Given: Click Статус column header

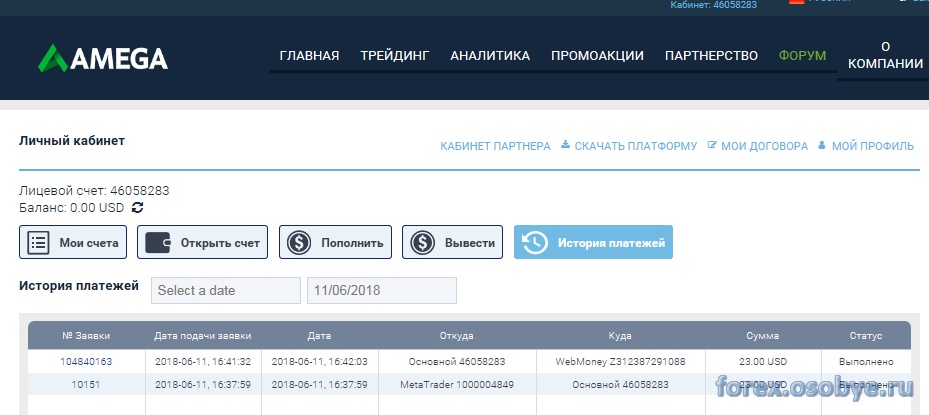Looking at the screenshot, I should 866,336.
